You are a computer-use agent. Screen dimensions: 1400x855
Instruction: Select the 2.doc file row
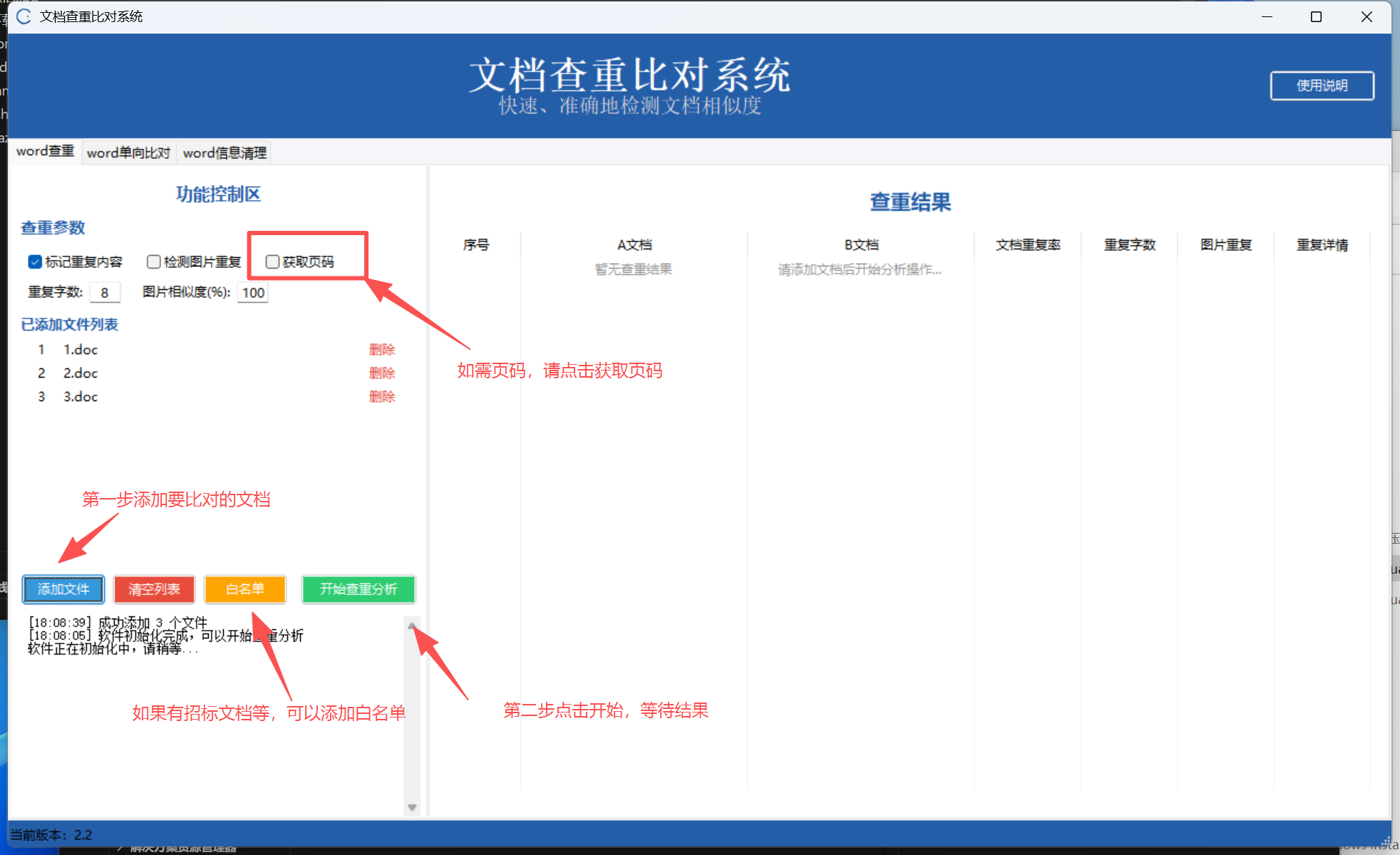(81, 373)
